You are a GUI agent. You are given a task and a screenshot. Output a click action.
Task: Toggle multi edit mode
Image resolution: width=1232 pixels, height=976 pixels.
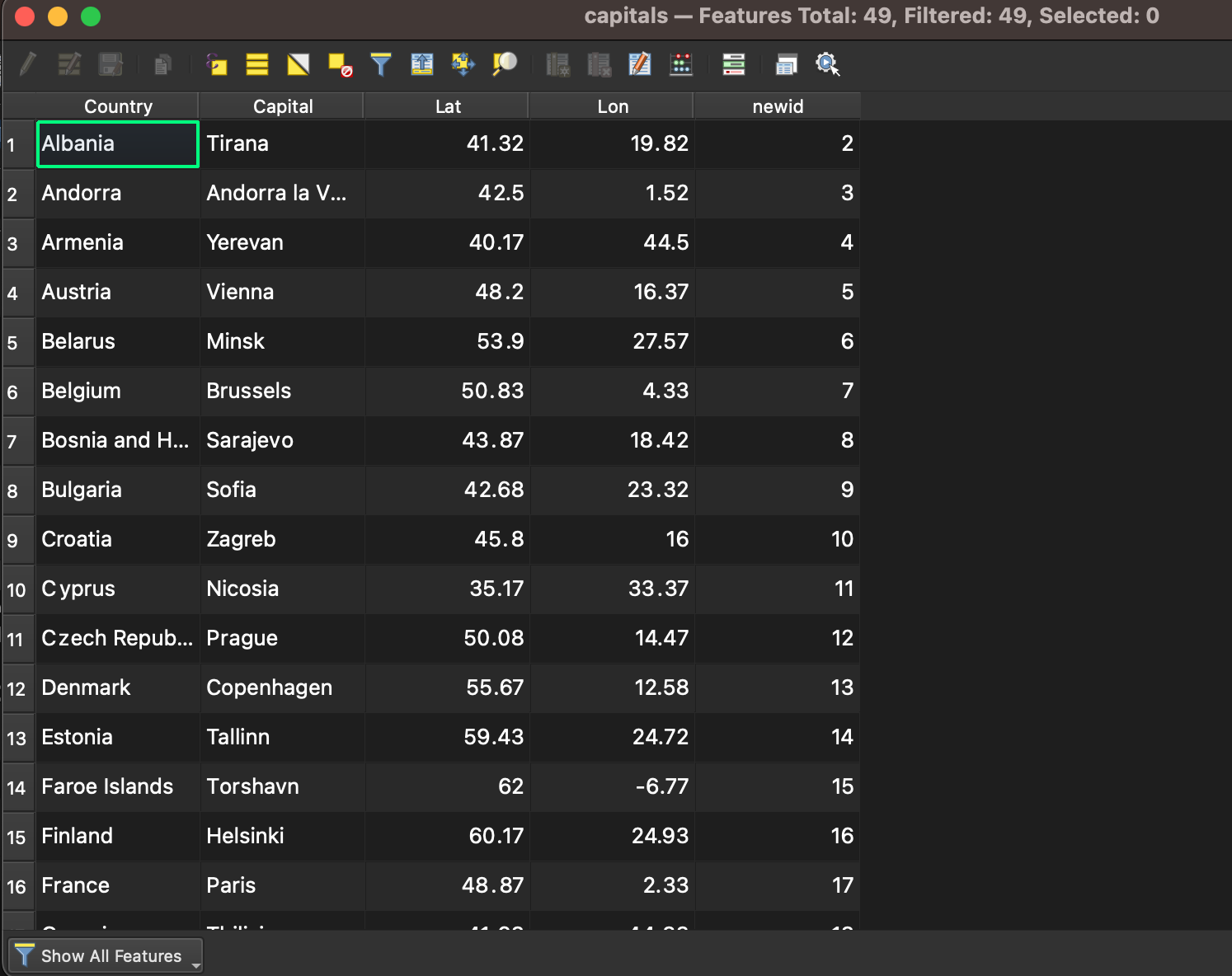(69, 64)
